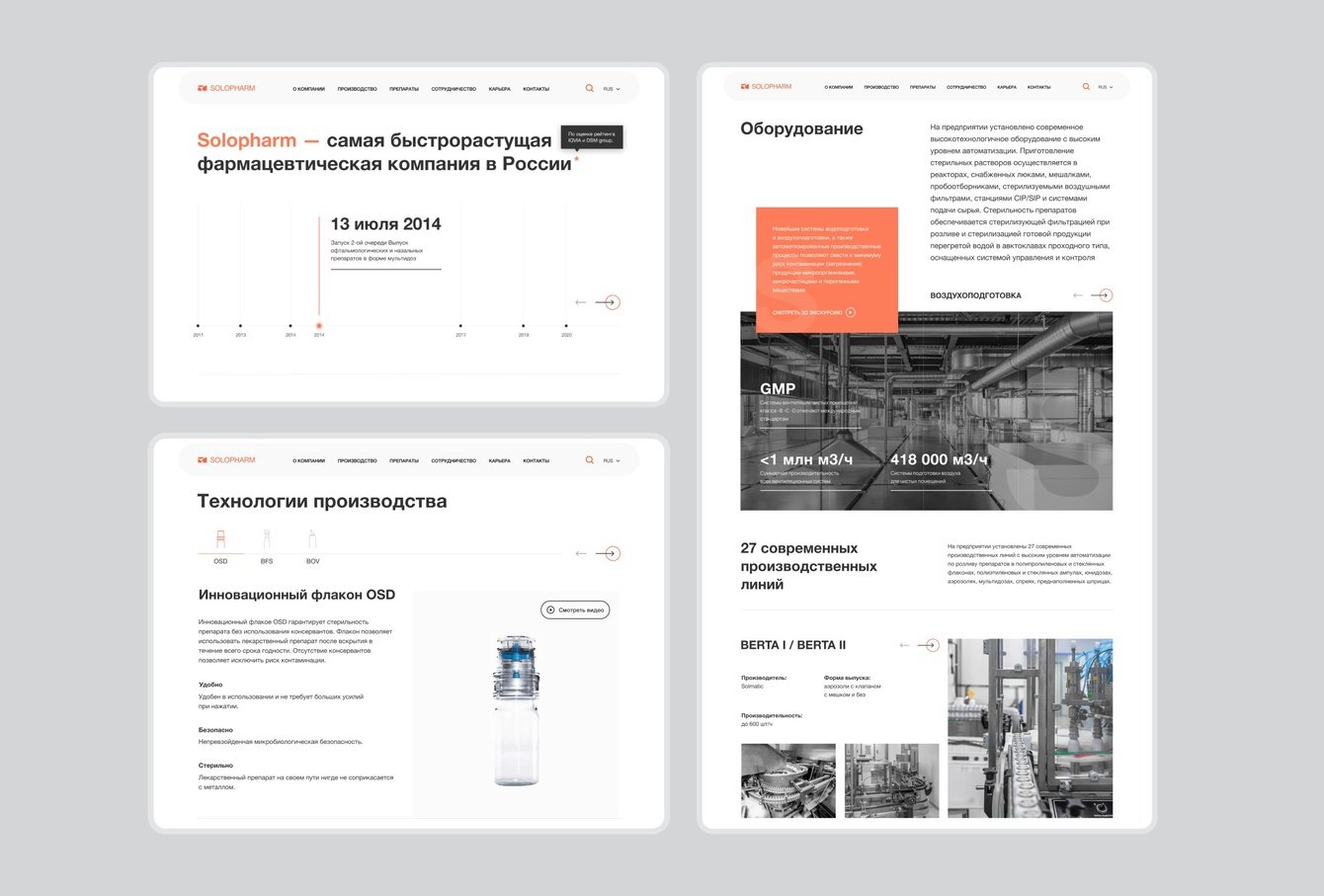Click the 13 июля 2014 event heading
This screenshot has width=1324, height=896.
click(x=385, y=224)
